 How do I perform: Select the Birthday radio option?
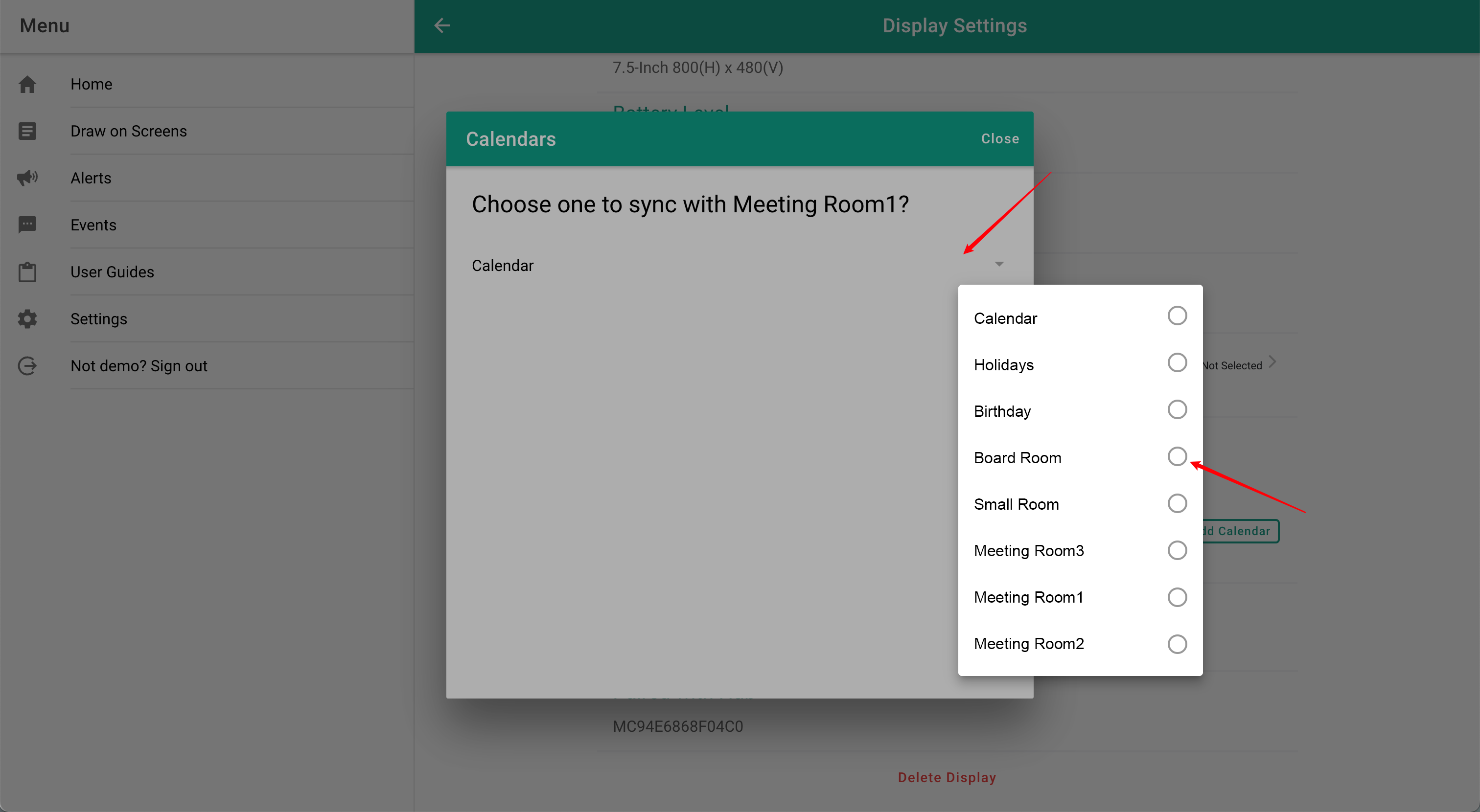[x=1177, y=409]
